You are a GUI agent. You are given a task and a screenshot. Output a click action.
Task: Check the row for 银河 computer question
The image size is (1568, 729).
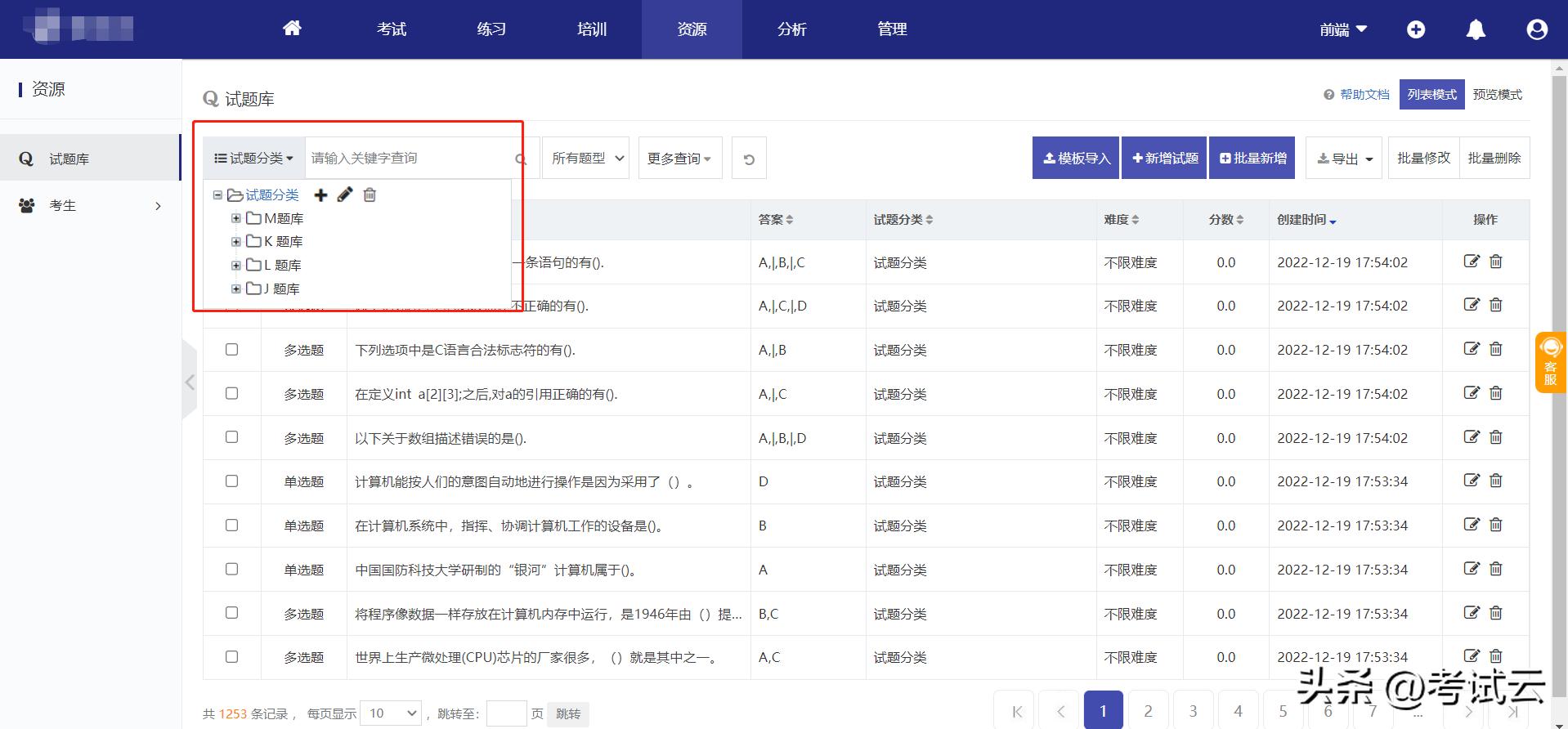(232, 569)
